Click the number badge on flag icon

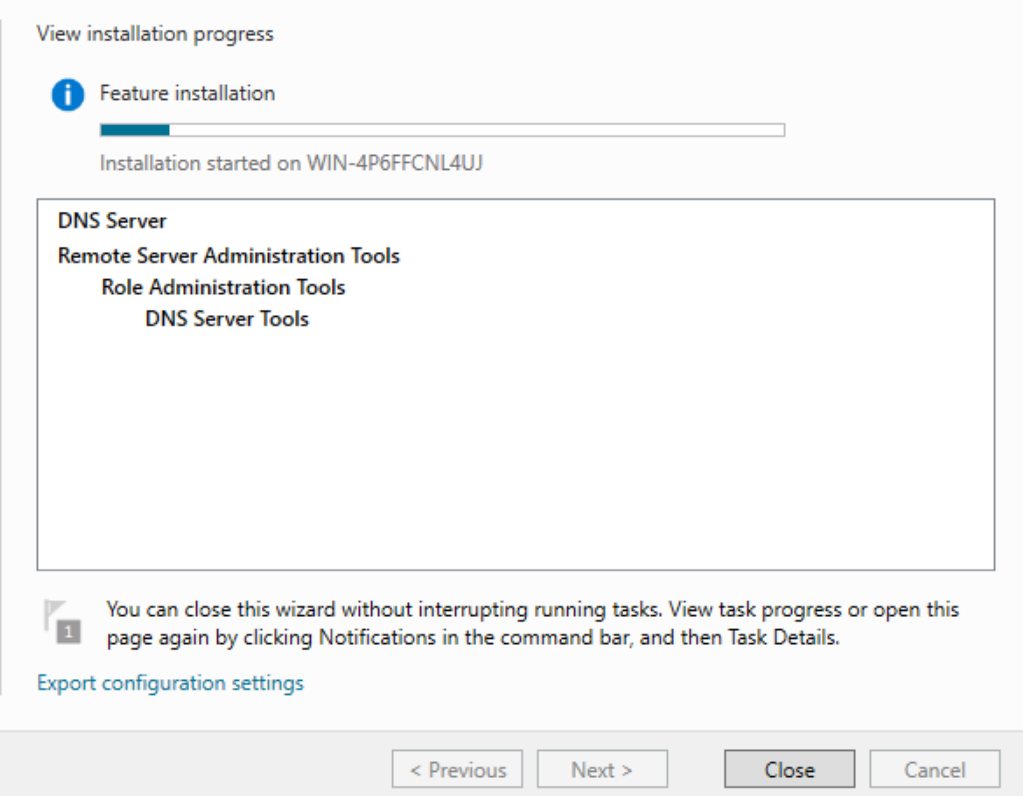[69, 632]
